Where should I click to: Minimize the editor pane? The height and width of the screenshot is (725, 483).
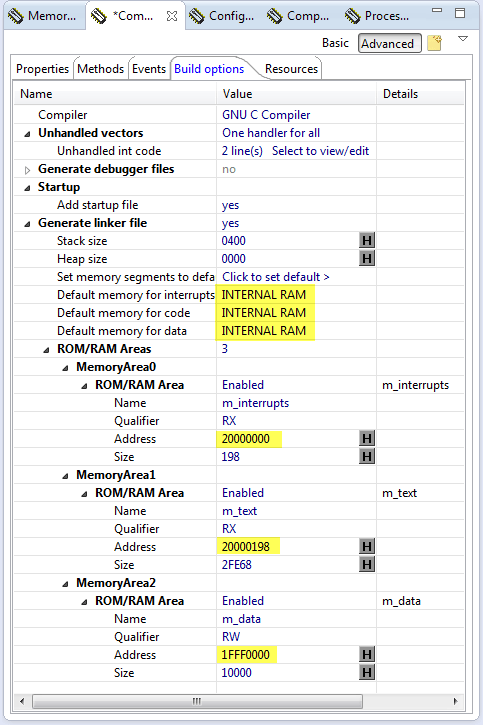[437, 11]
